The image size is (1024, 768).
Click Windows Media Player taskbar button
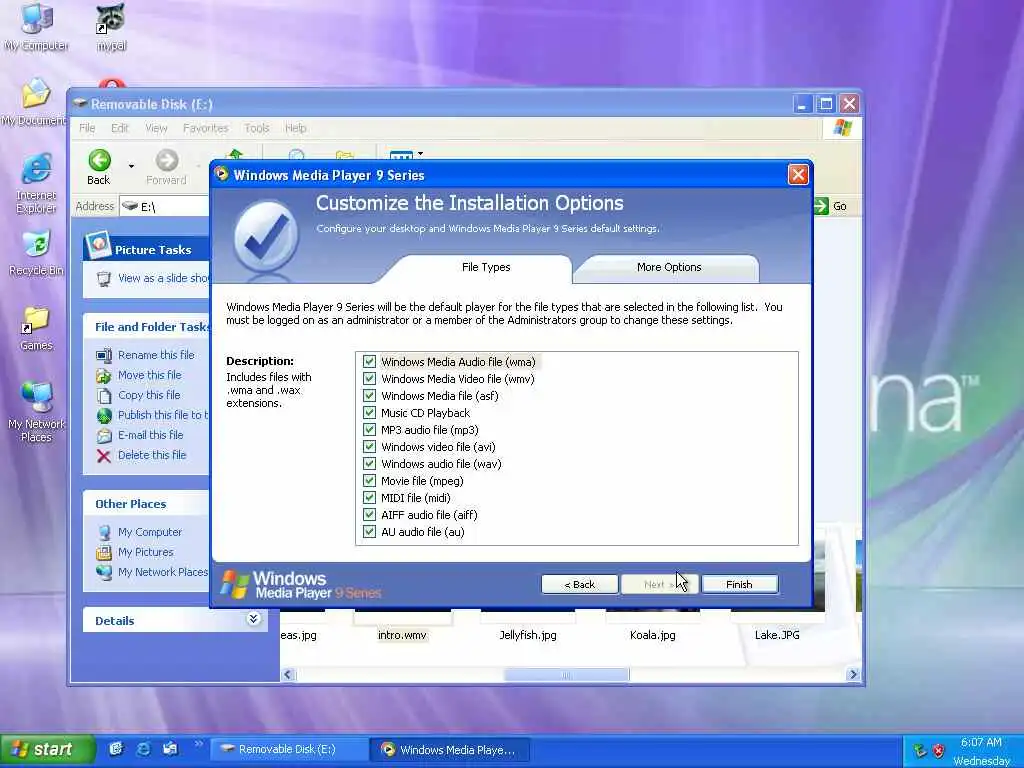click(x=449, y=750)
